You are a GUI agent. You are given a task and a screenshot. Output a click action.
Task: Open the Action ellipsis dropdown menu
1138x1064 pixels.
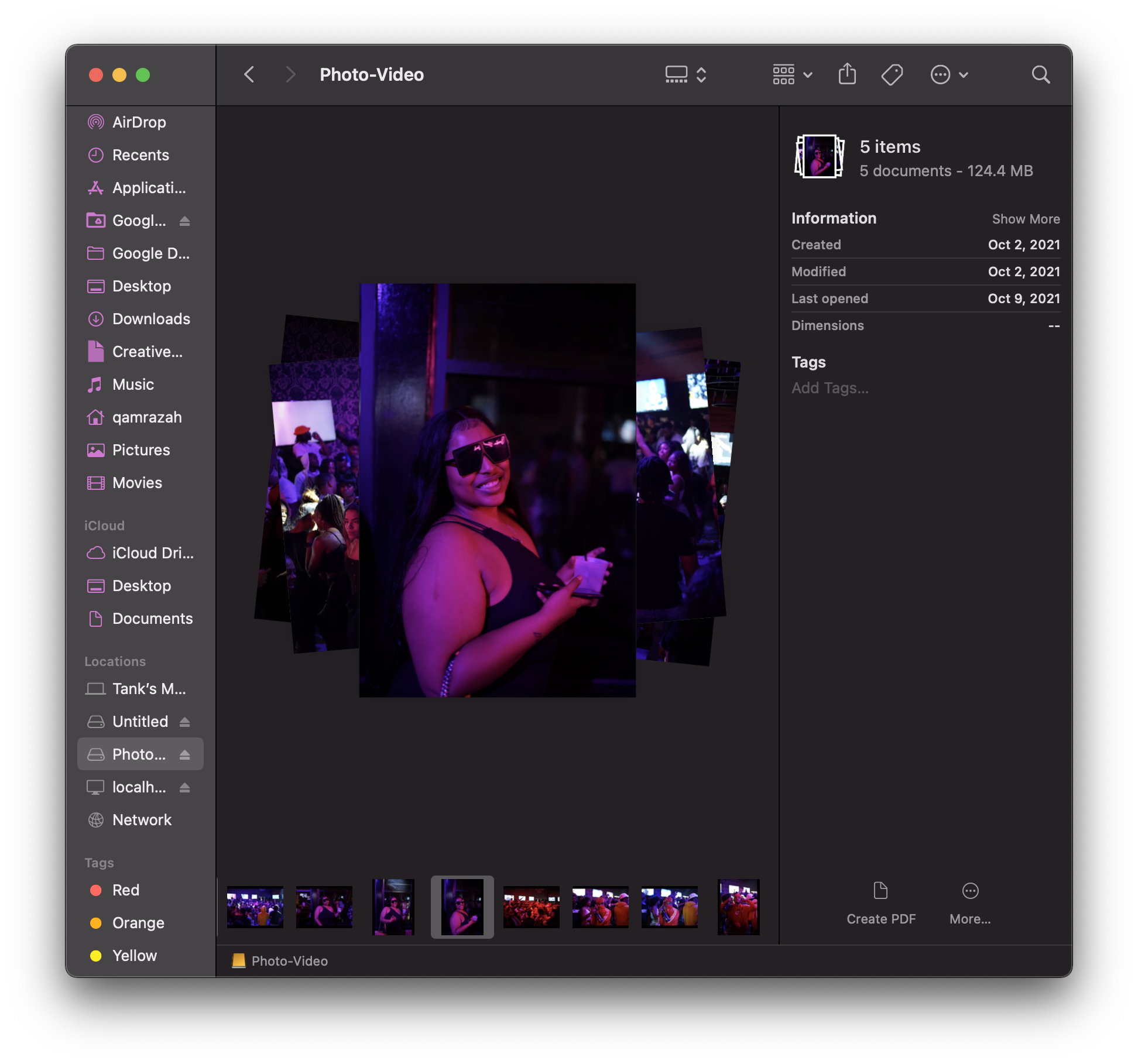(x=949, y=74)
